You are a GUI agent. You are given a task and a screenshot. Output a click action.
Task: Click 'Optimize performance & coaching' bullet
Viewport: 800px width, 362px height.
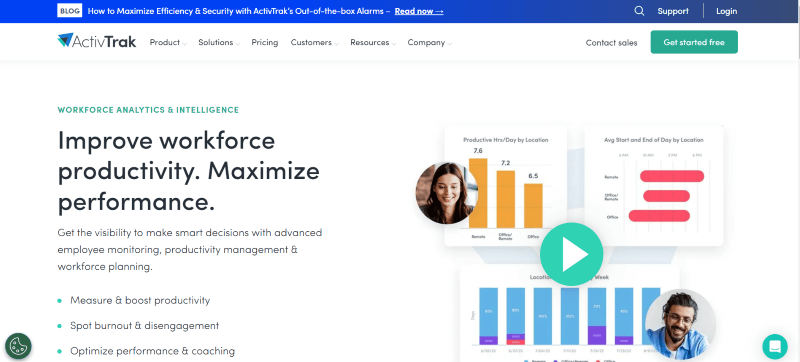tap(153, 351)
